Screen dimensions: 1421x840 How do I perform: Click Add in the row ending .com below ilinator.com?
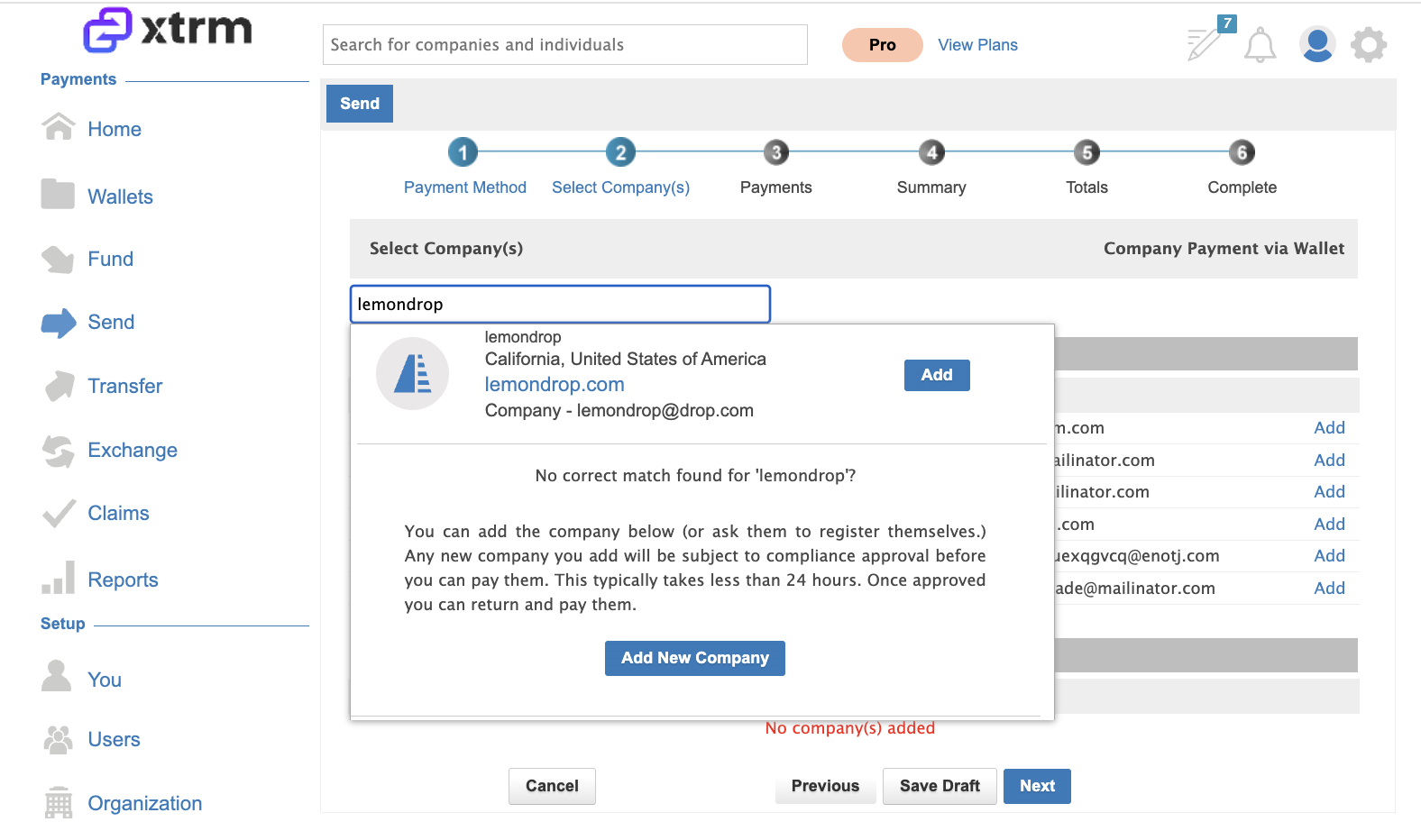pyautogui.click(x=1329, y=525)
